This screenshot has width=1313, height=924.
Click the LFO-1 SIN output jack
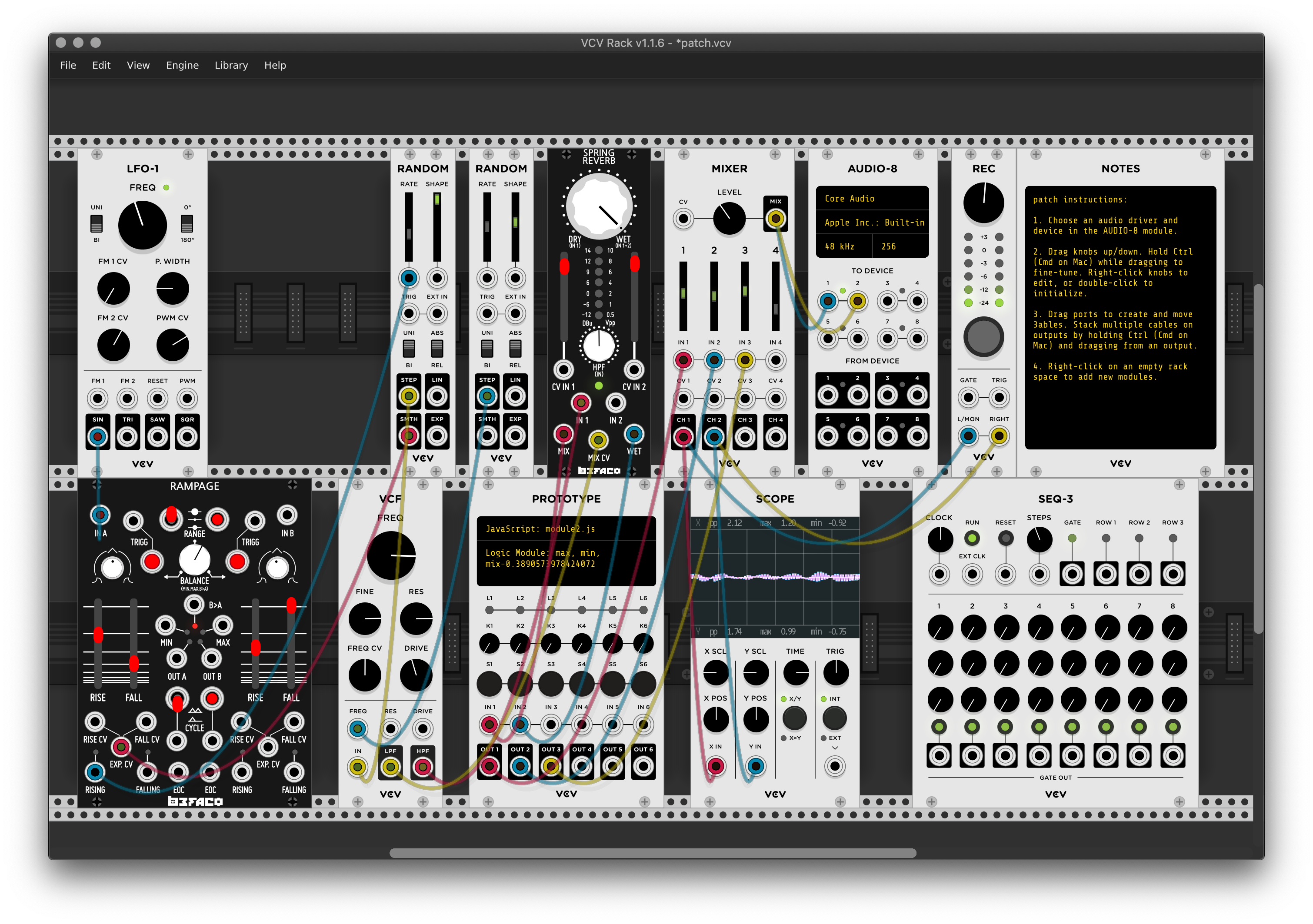pyautogui.click(x=98, y=437)
